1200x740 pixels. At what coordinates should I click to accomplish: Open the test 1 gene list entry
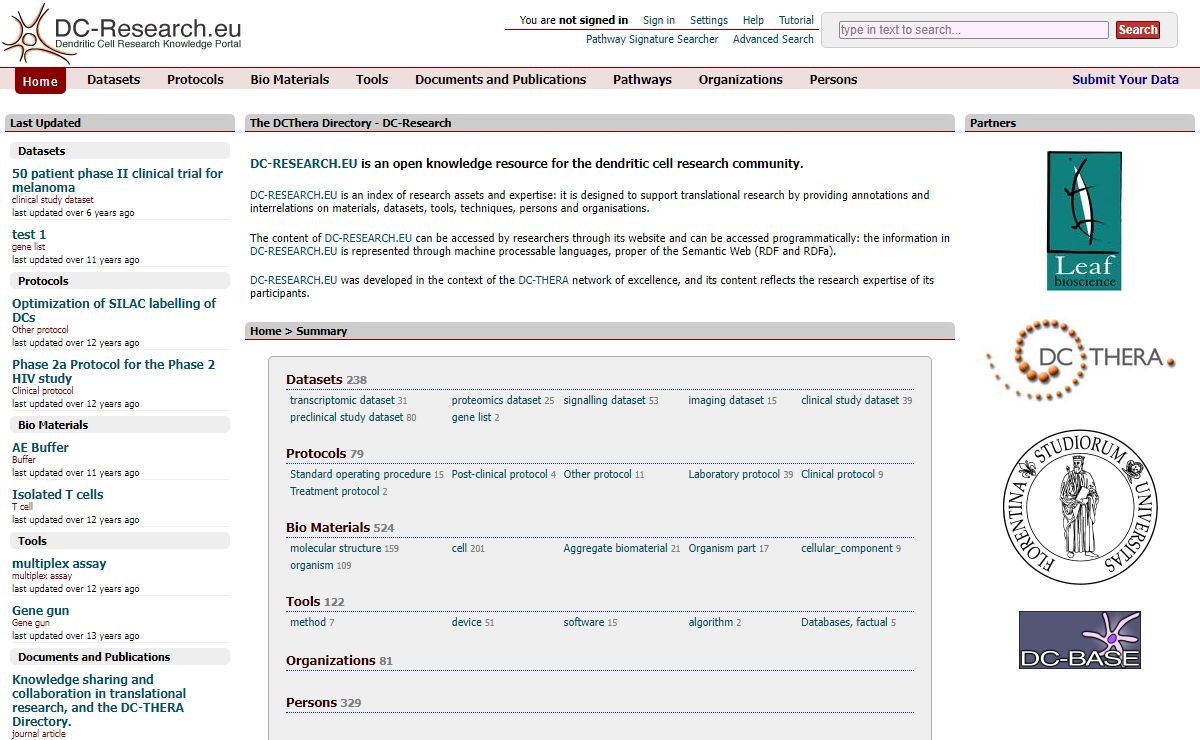click(x=29, y=234)
